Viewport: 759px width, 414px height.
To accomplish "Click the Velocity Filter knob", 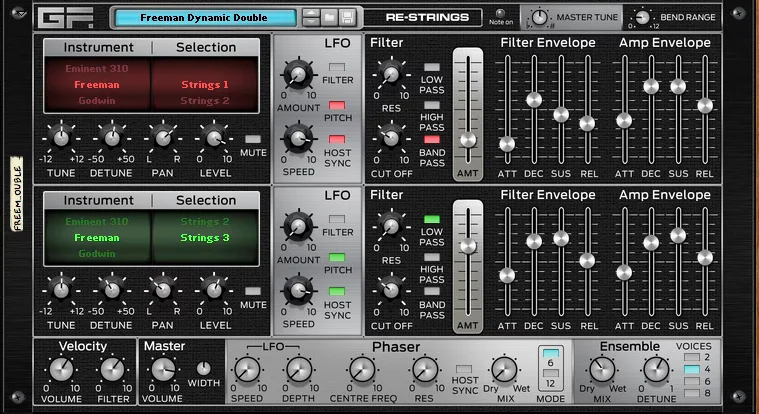I will (x=112, y=370).
